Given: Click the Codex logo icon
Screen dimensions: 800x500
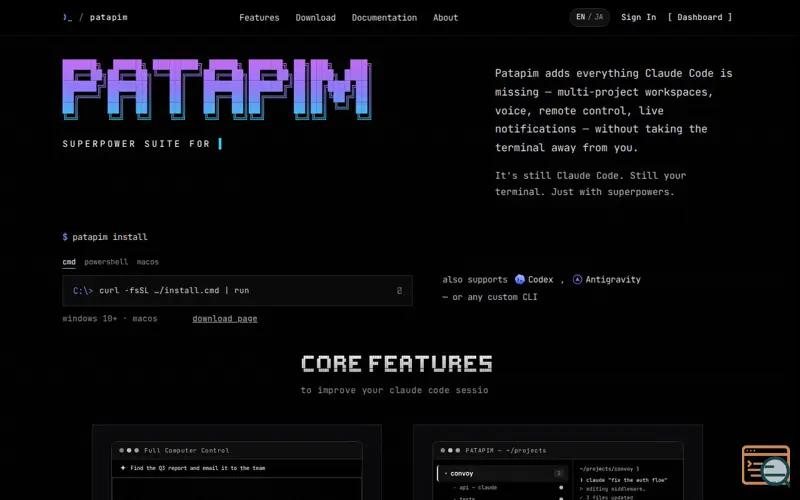Looking at the screenshot, I should (x=519, y=280).
